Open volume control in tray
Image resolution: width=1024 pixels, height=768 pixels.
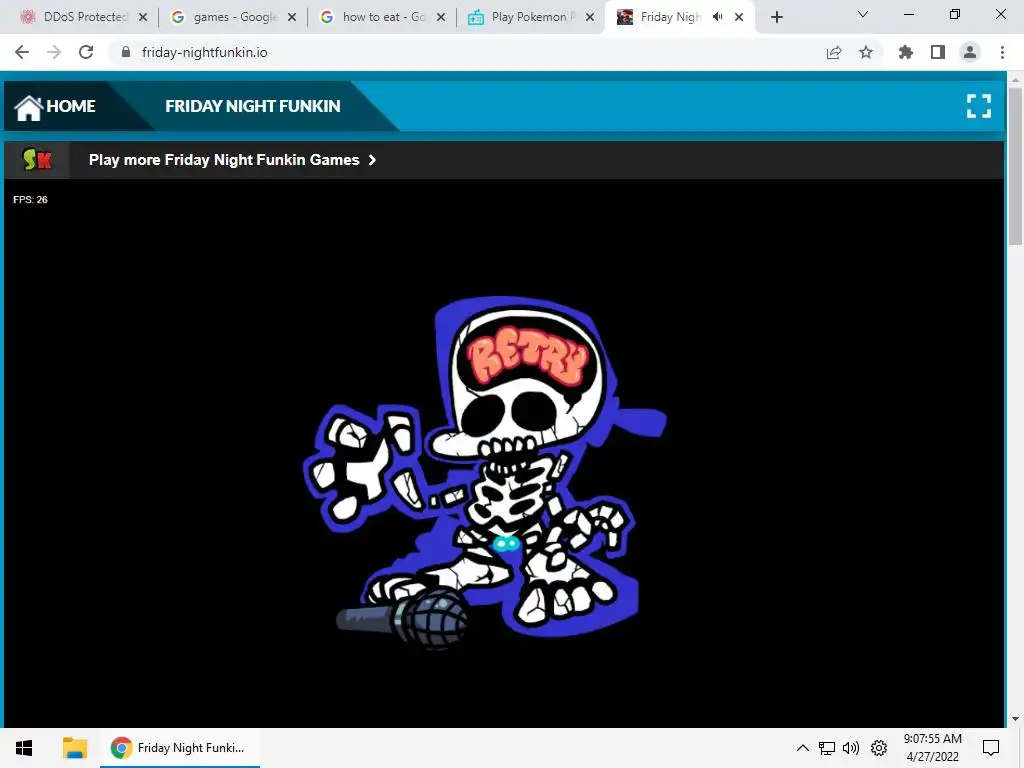pyautogui.click(x=851, y=748)
